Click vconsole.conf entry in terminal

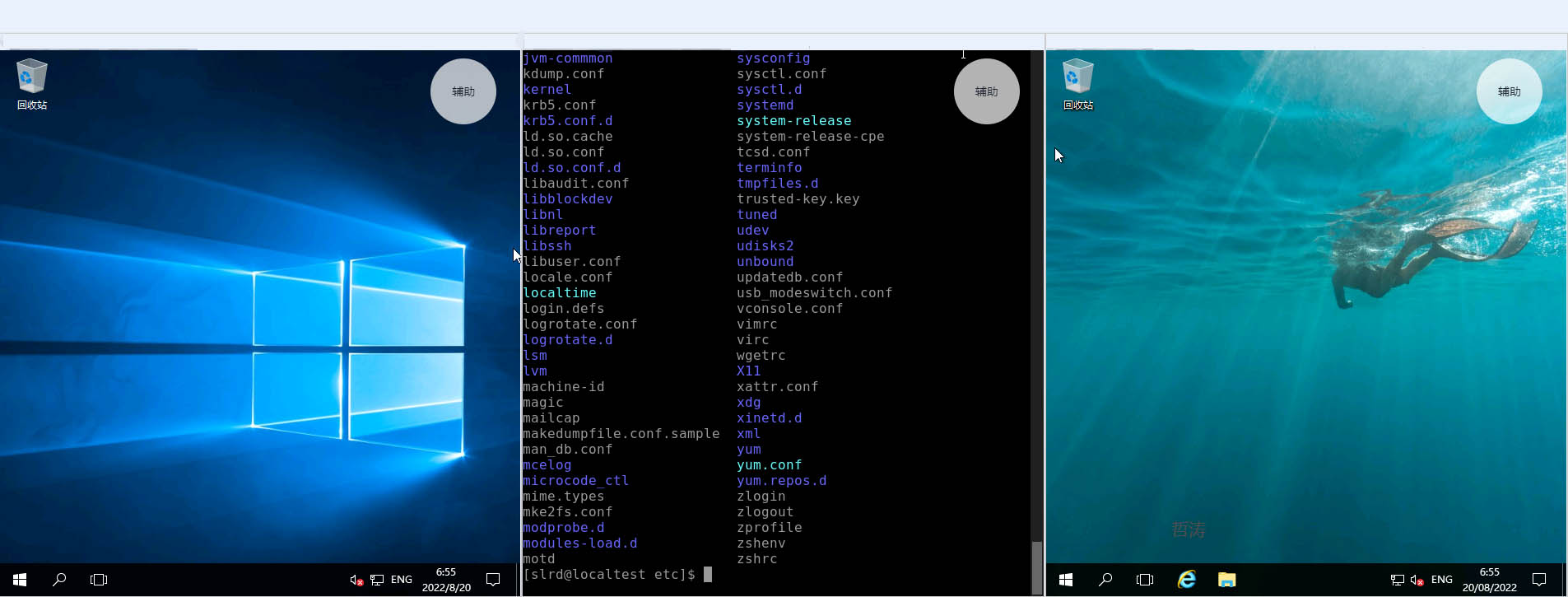pos(790,309)
